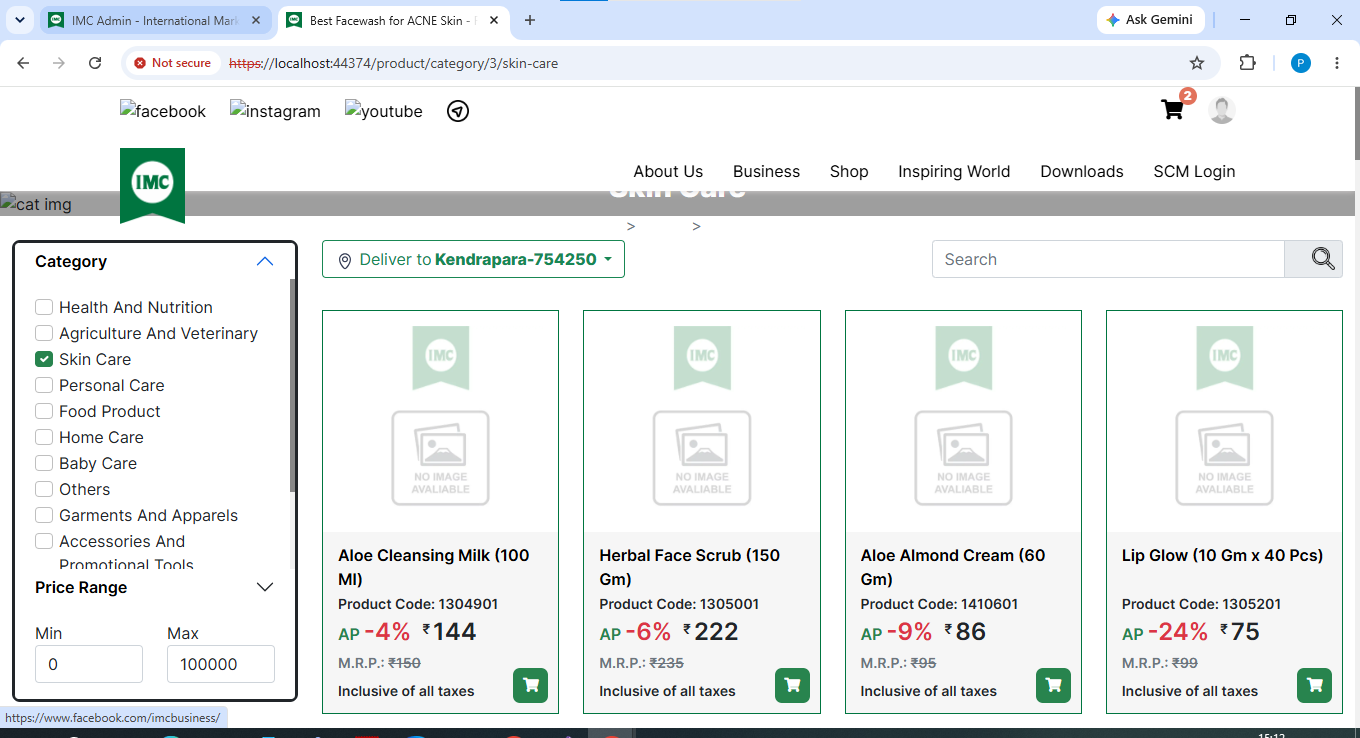Enable the Baby Care checkbox
Screen dimensions: 1360x738
coord(44,463)
